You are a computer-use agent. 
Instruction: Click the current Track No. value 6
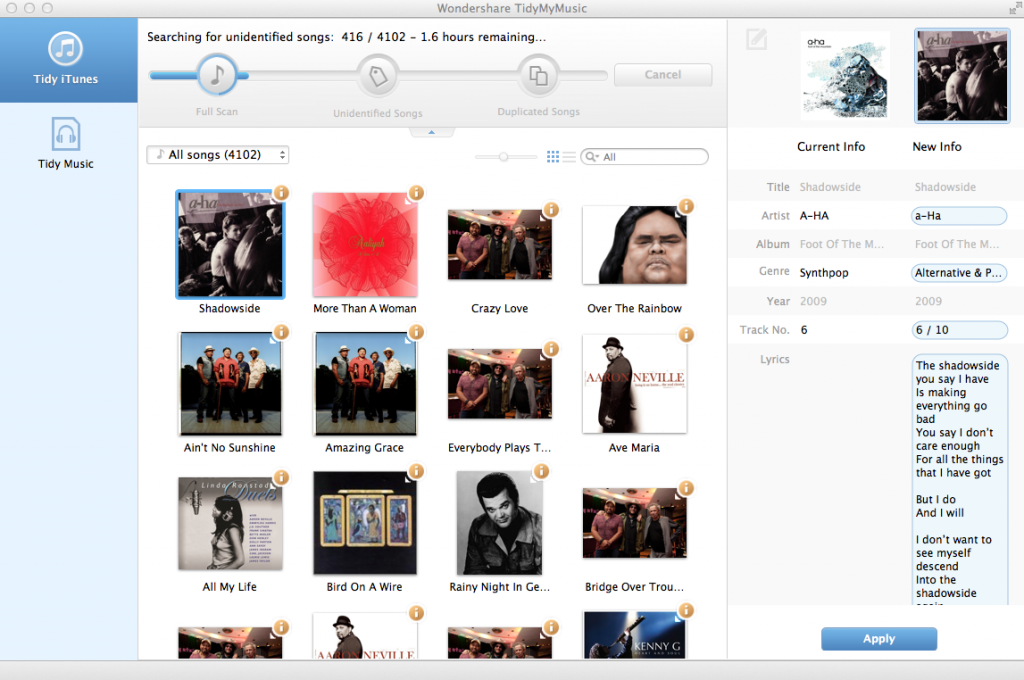[x=804, y=330]
